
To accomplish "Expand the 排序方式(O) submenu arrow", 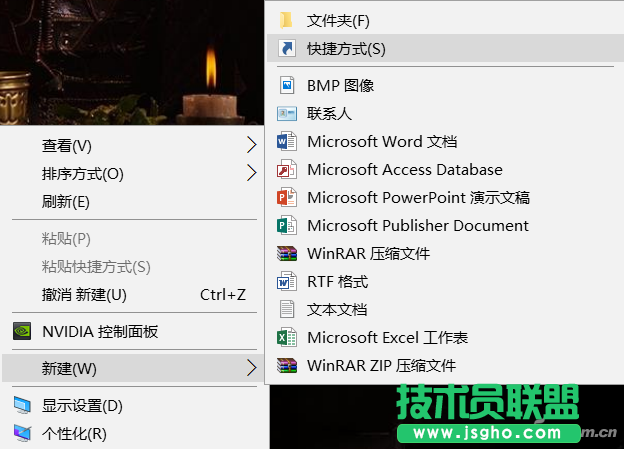I will point(251,173).
